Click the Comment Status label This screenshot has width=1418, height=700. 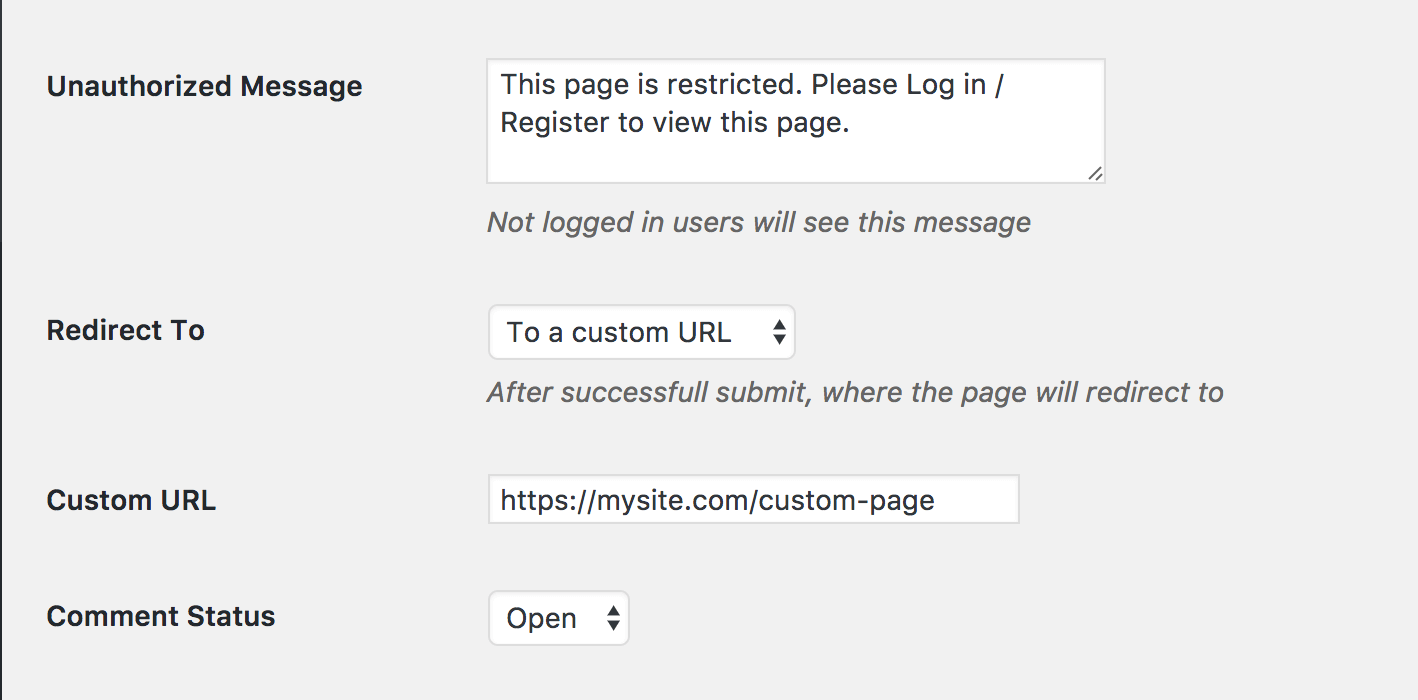(160, 617)
